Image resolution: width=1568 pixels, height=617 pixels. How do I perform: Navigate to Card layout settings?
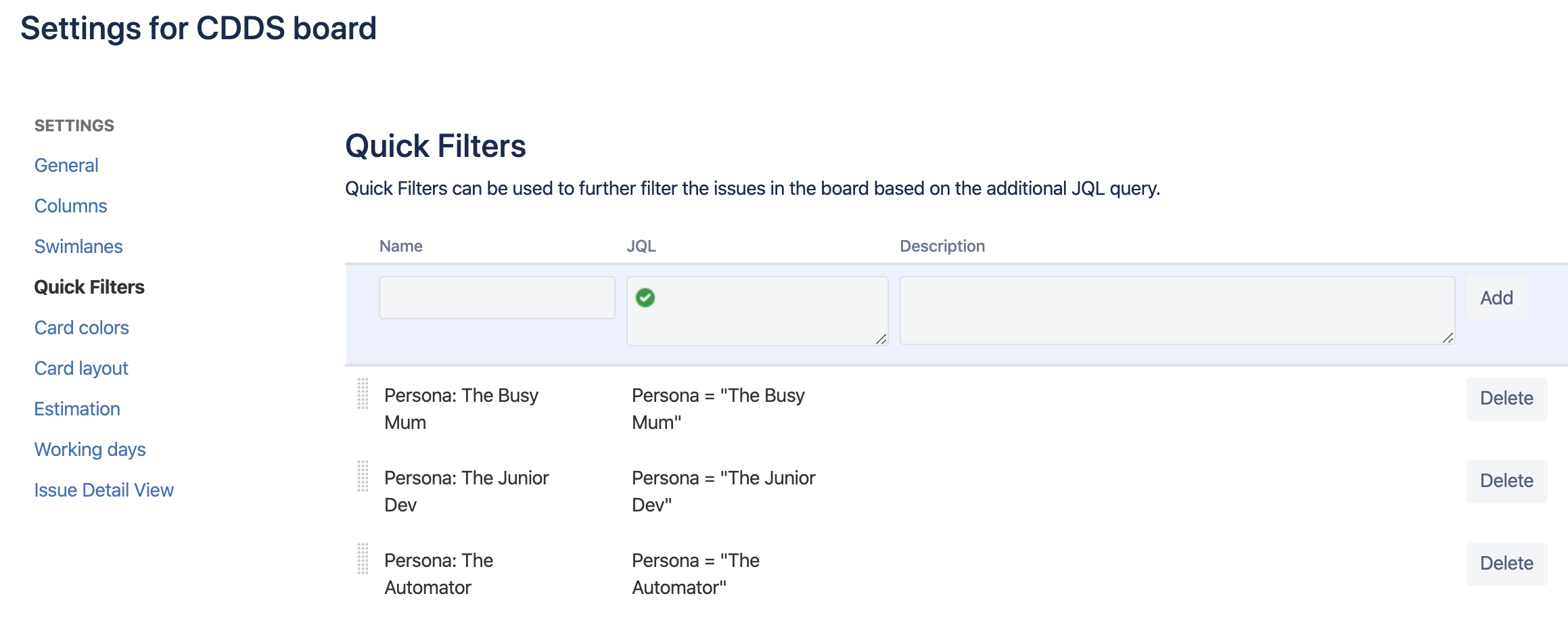pyautogui.click(x=81, y=368)
